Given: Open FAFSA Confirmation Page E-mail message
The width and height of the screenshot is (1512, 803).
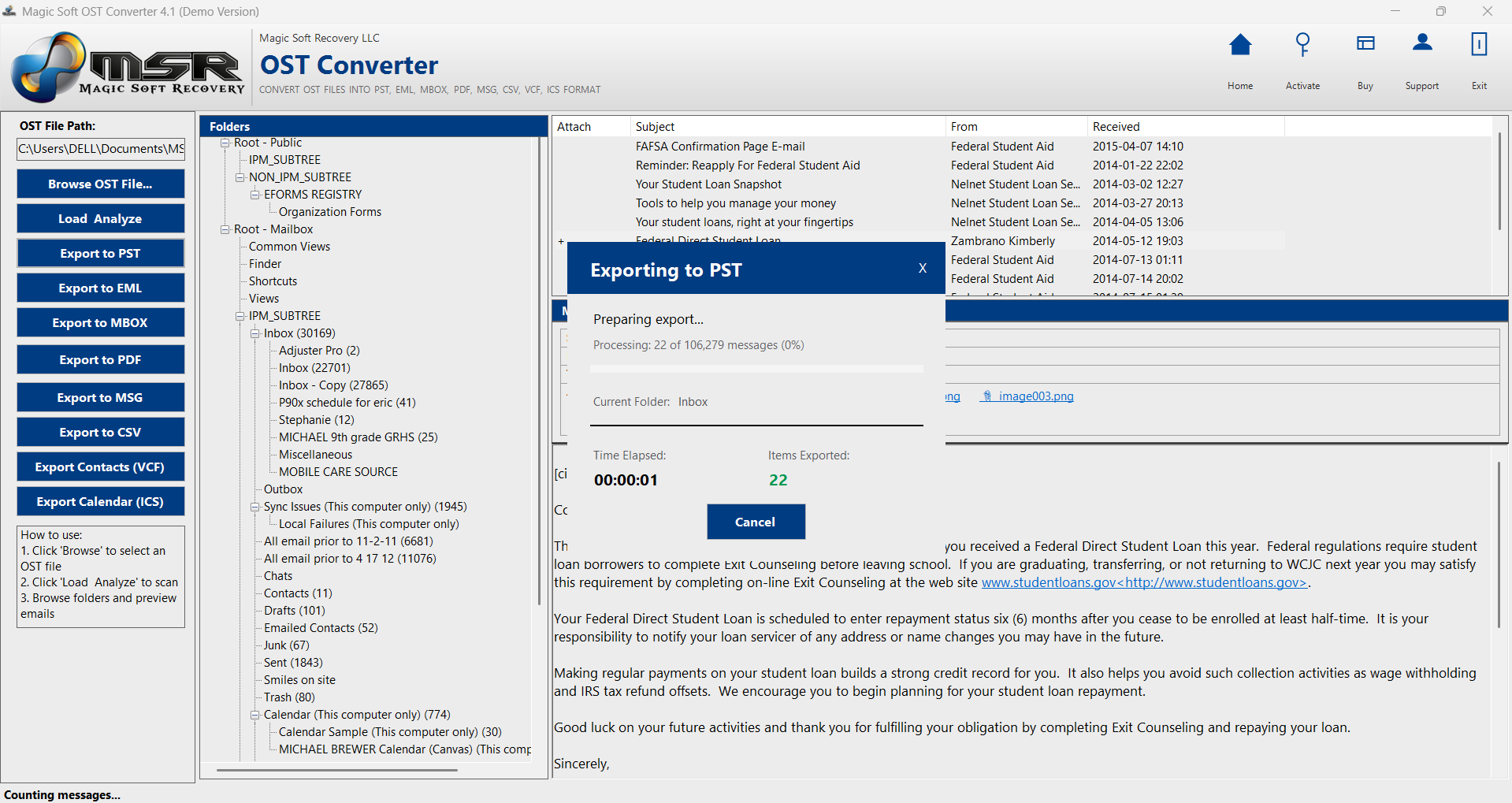Looking at the screenshot, I should 720,147.
